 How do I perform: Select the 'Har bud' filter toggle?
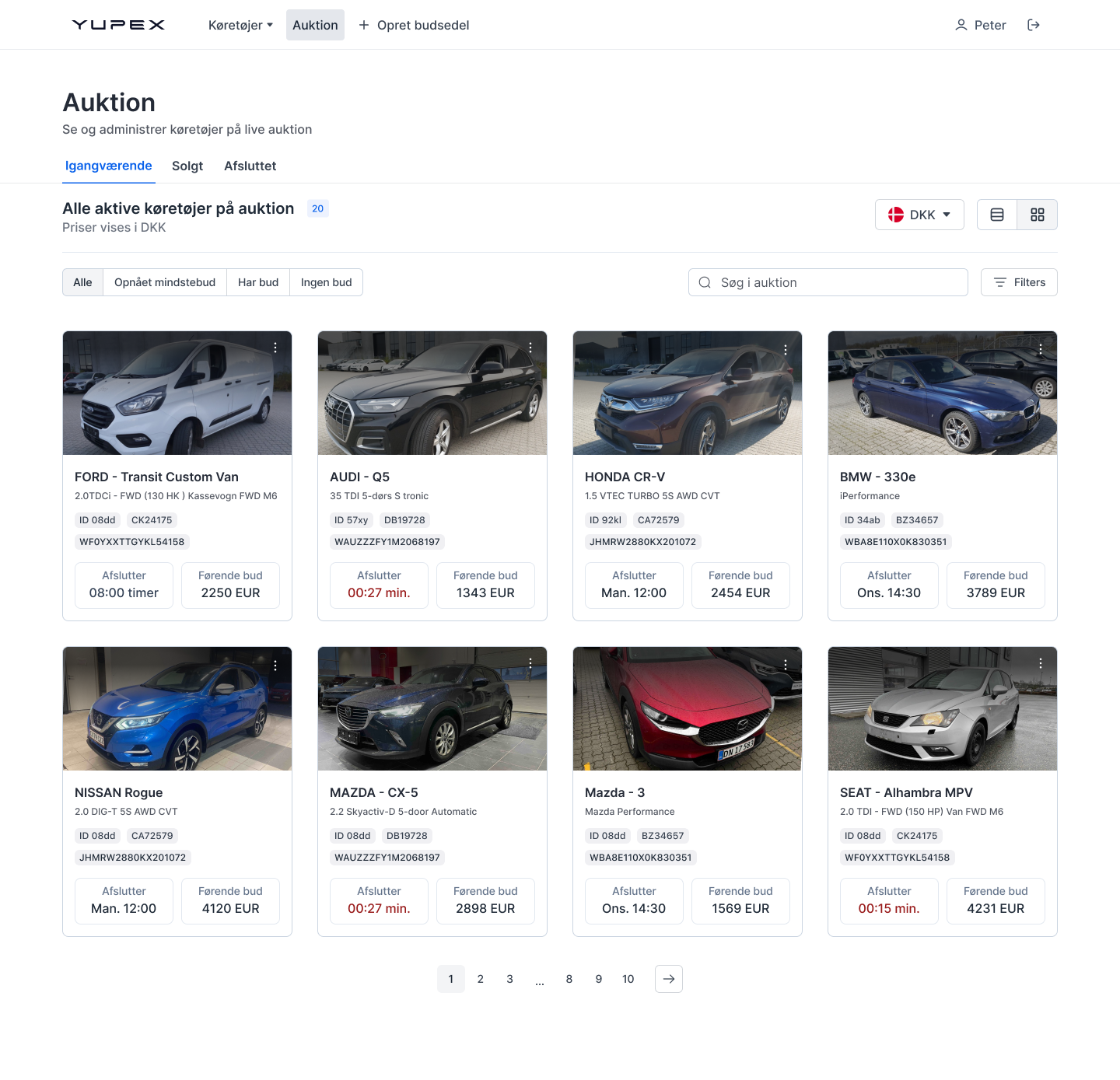258,282
